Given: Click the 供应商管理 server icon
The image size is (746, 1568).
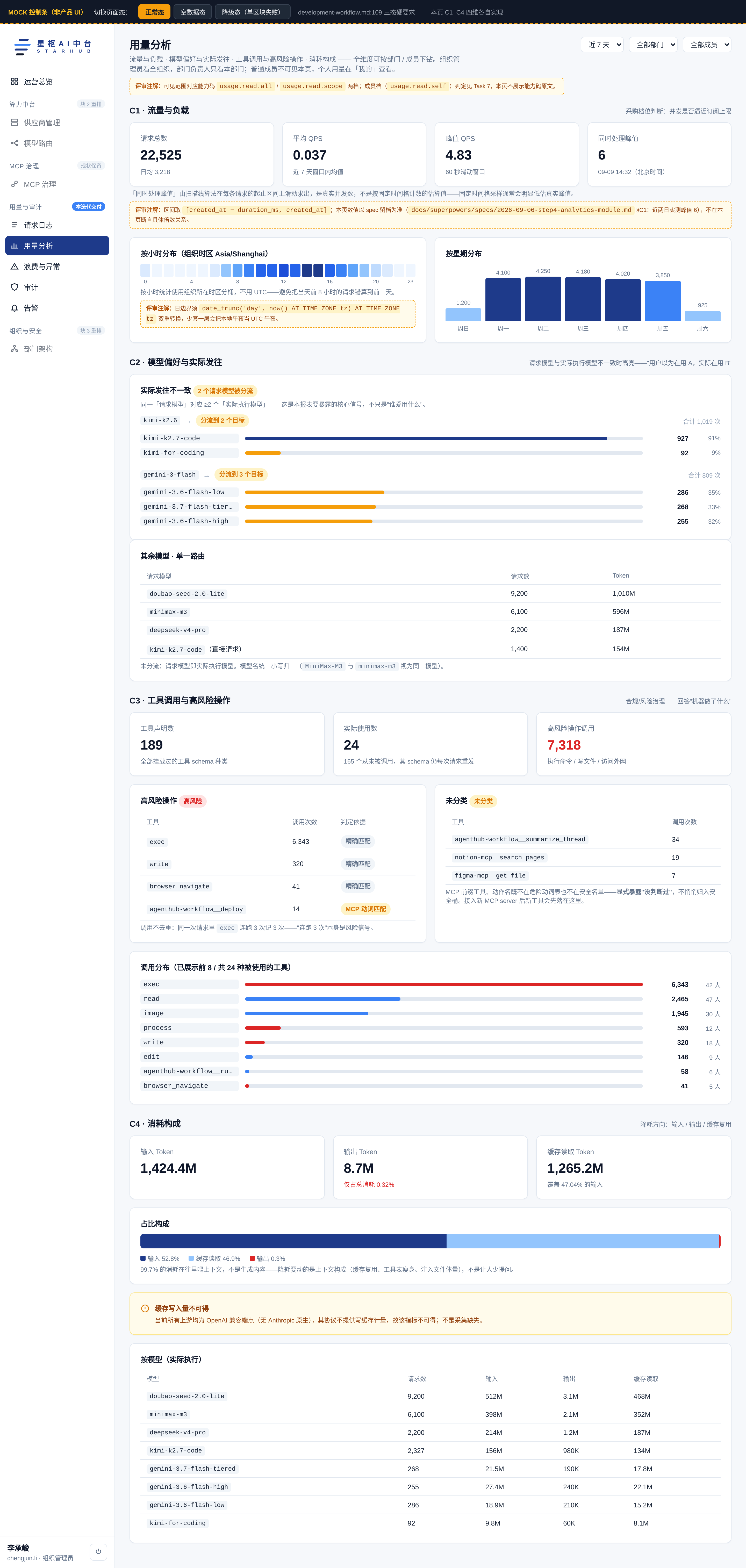Looking at the screenshot, I should point(15,122).
